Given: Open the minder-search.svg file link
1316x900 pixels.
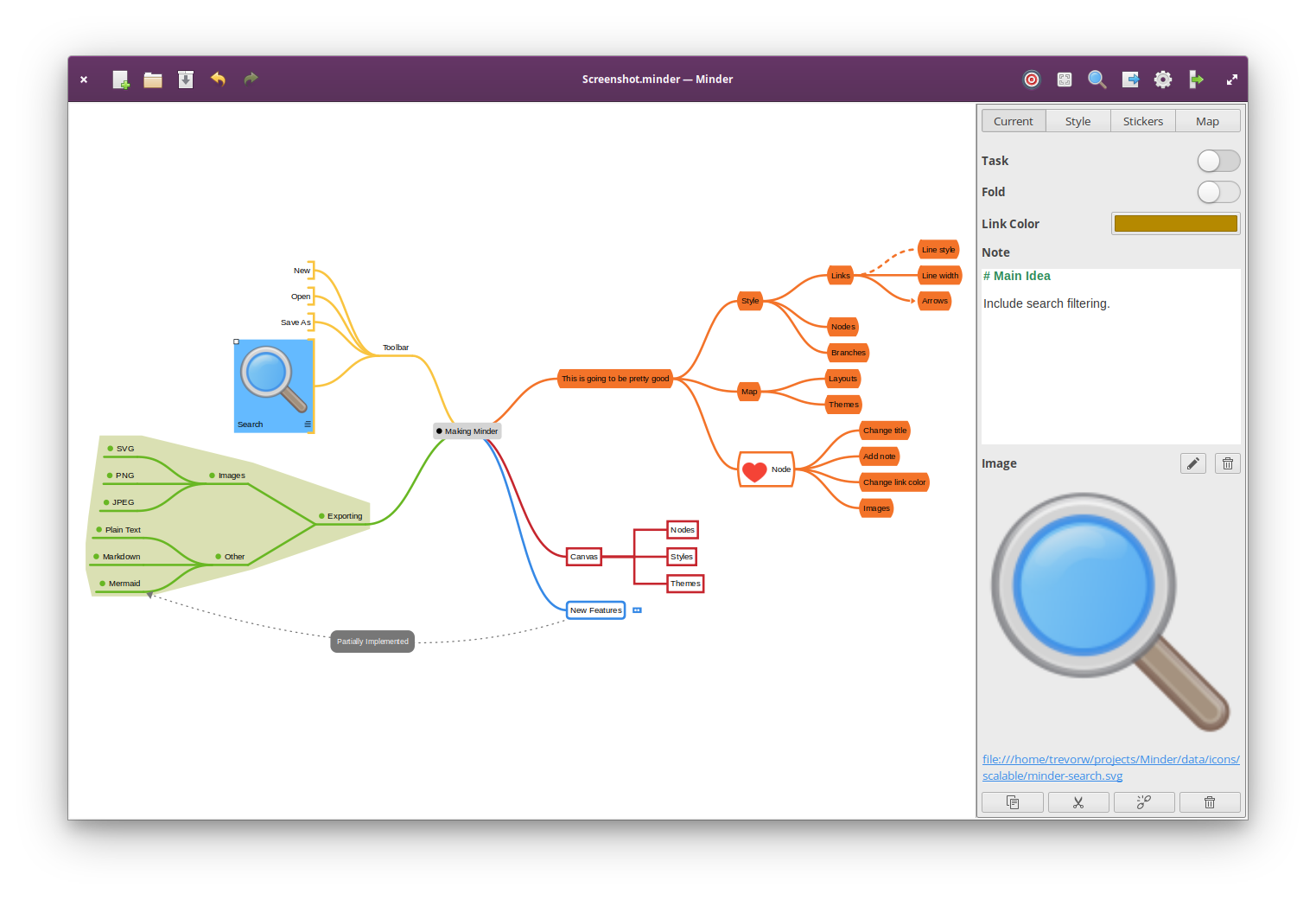Looking at the screenshot, I should coord(1110,768).
